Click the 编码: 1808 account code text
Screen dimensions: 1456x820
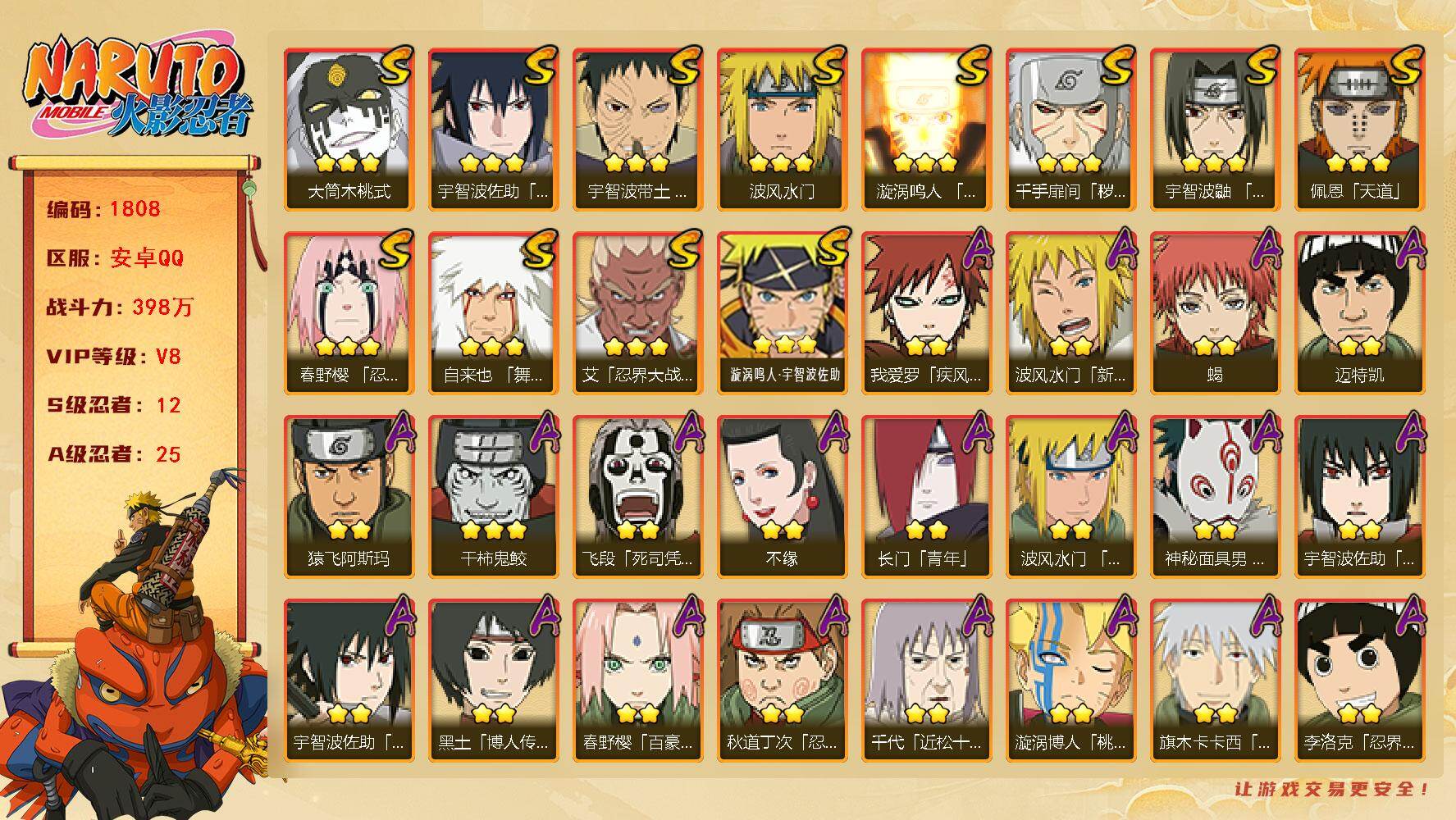click(103, 209)
